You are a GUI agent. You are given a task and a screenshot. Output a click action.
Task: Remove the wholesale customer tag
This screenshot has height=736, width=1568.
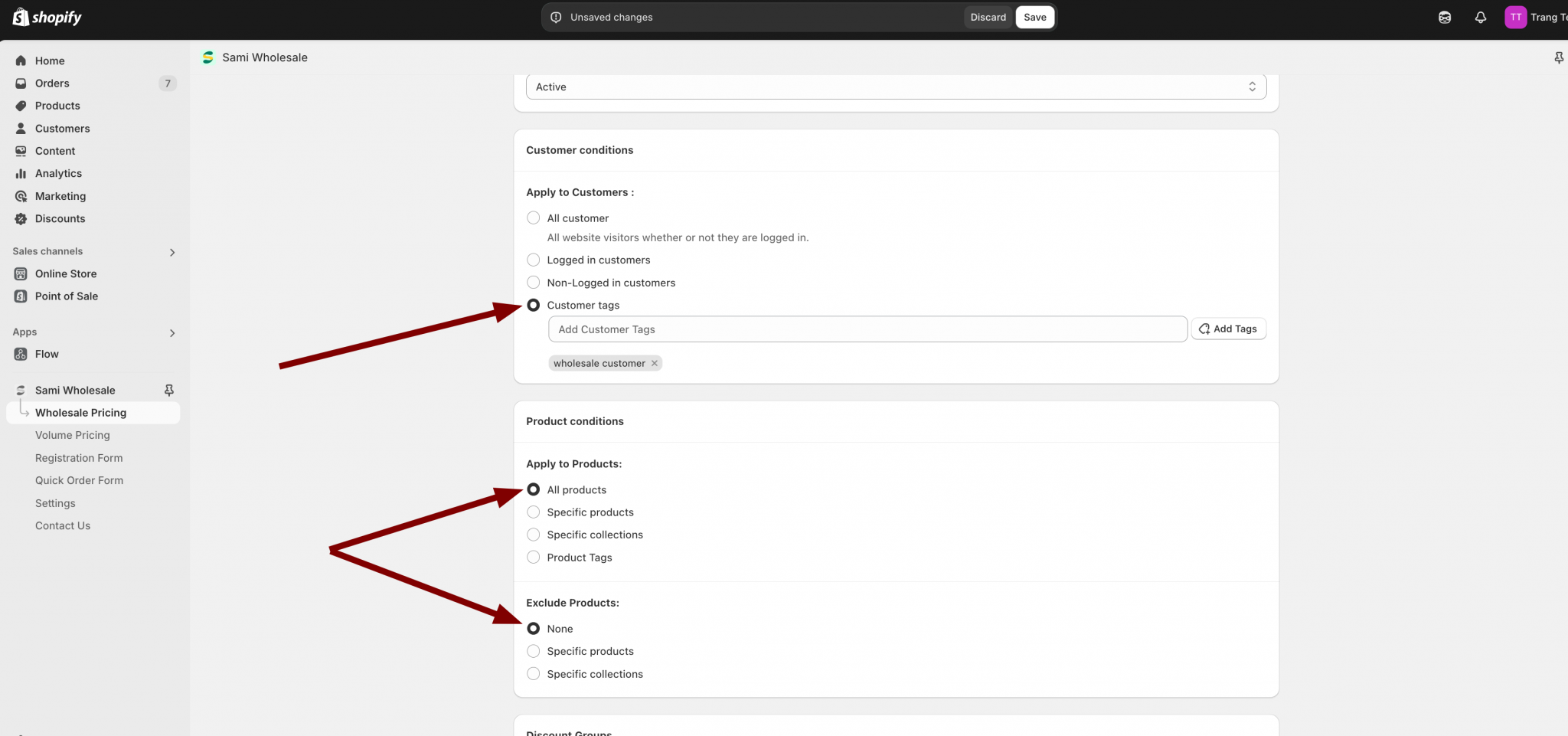pyautogui.click(x=655, y=363)
